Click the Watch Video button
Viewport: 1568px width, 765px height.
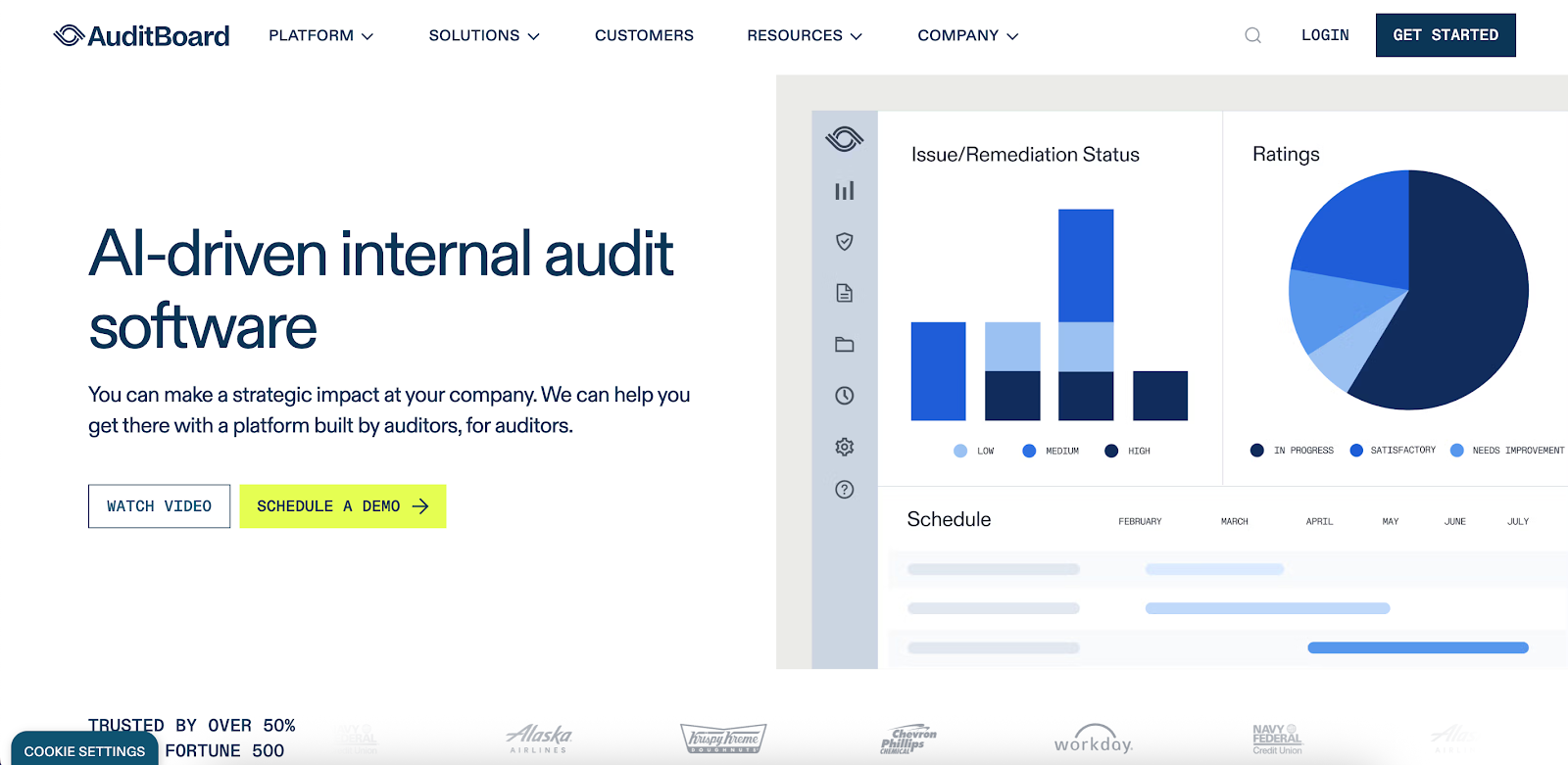159,506
